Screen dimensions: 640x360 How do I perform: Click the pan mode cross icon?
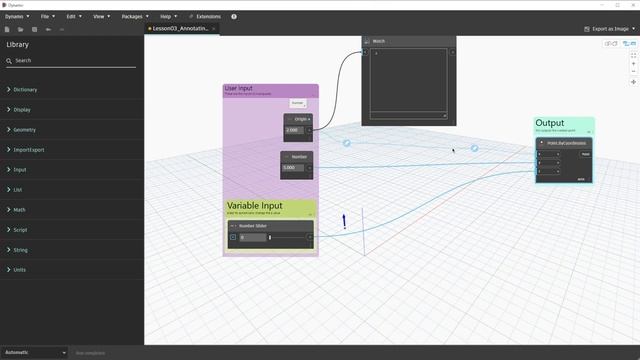[633, 82]
